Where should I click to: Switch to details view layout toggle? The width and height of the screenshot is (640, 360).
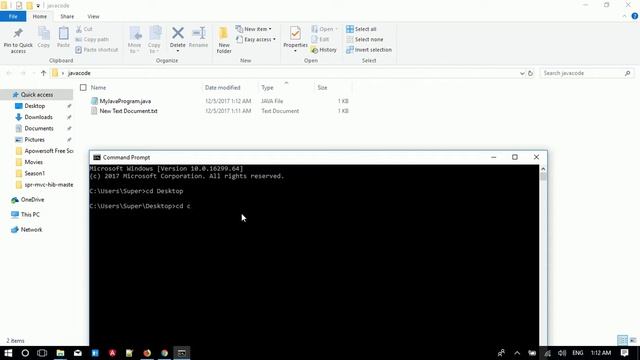(622, 340)
